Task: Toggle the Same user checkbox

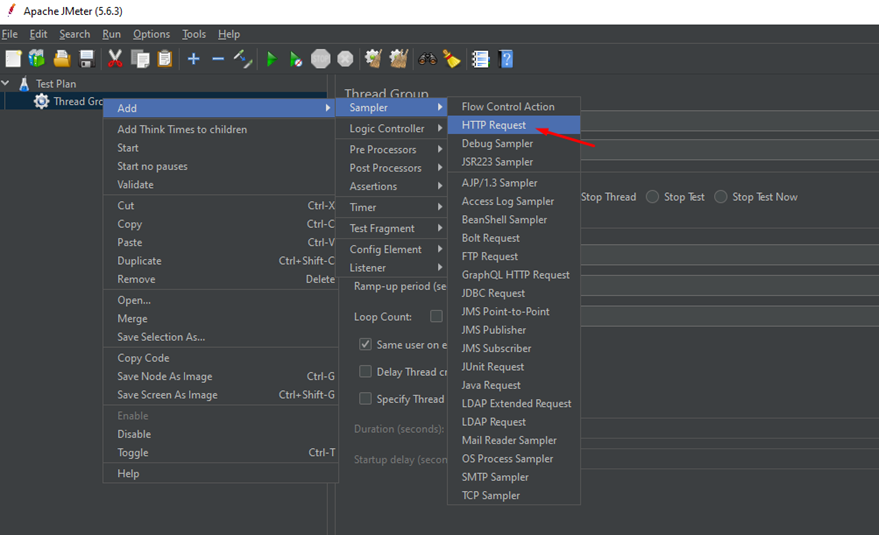Action: (x=365, y=345)
